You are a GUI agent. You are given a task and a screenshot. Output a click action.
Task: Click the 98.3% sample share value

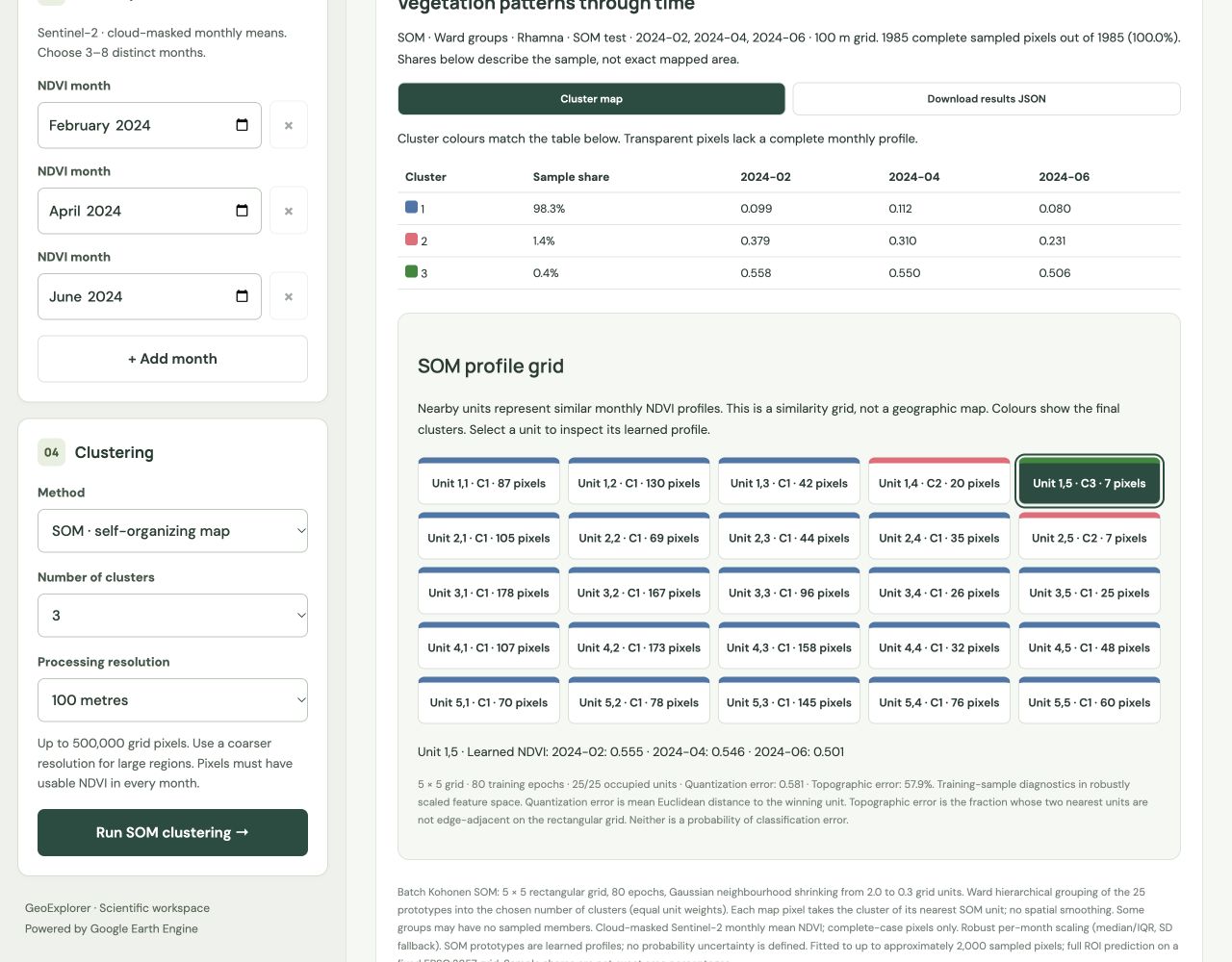[x=549, y=209]
